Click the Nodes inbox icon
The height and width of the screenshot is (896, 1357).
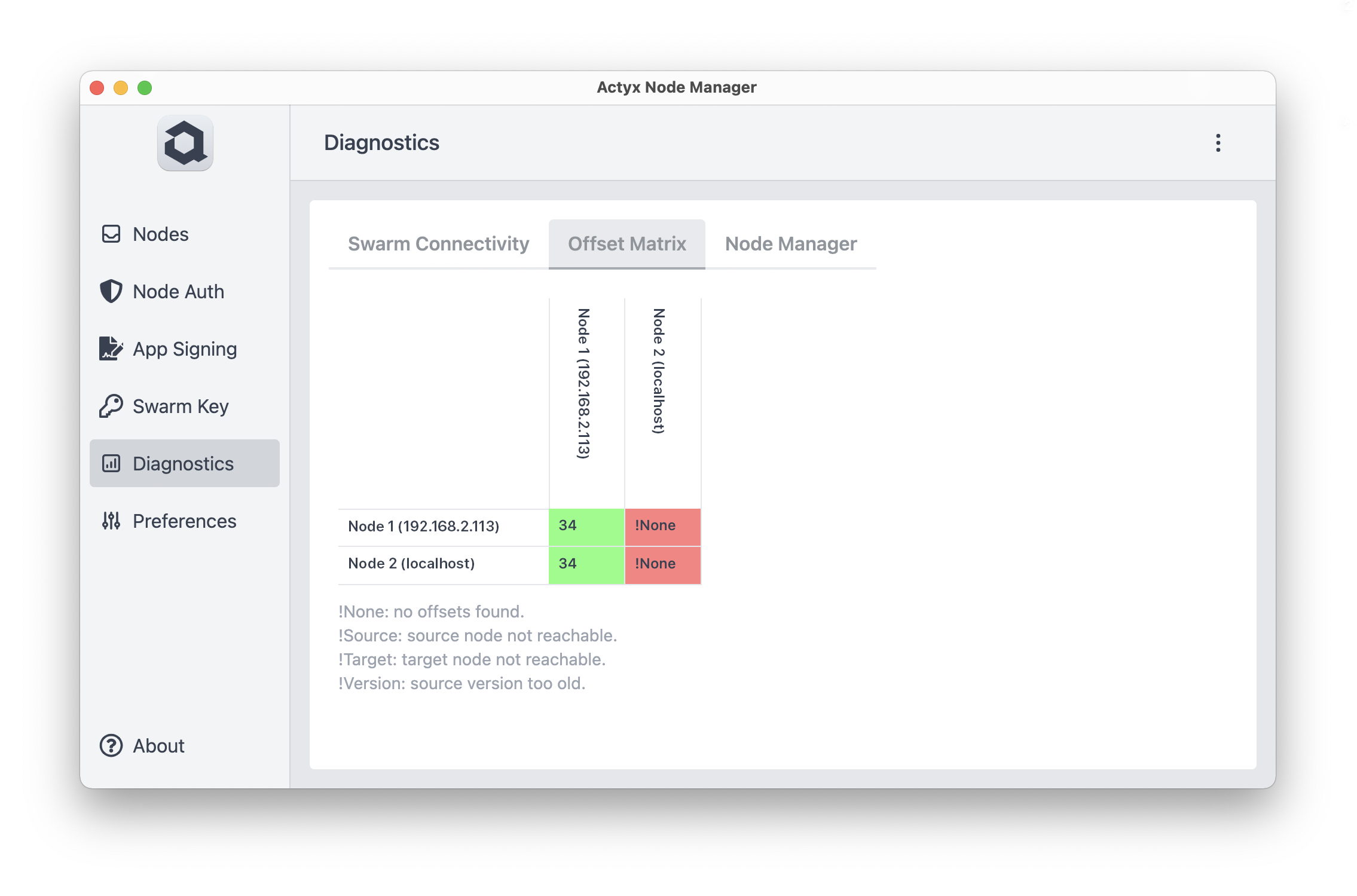[111, 234]
